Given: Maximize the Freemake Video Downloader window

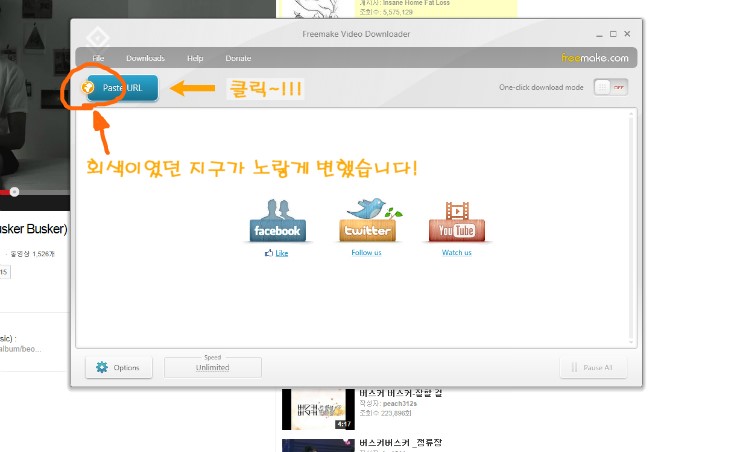Looking at the screenshot, I should [x=613, y=34].
